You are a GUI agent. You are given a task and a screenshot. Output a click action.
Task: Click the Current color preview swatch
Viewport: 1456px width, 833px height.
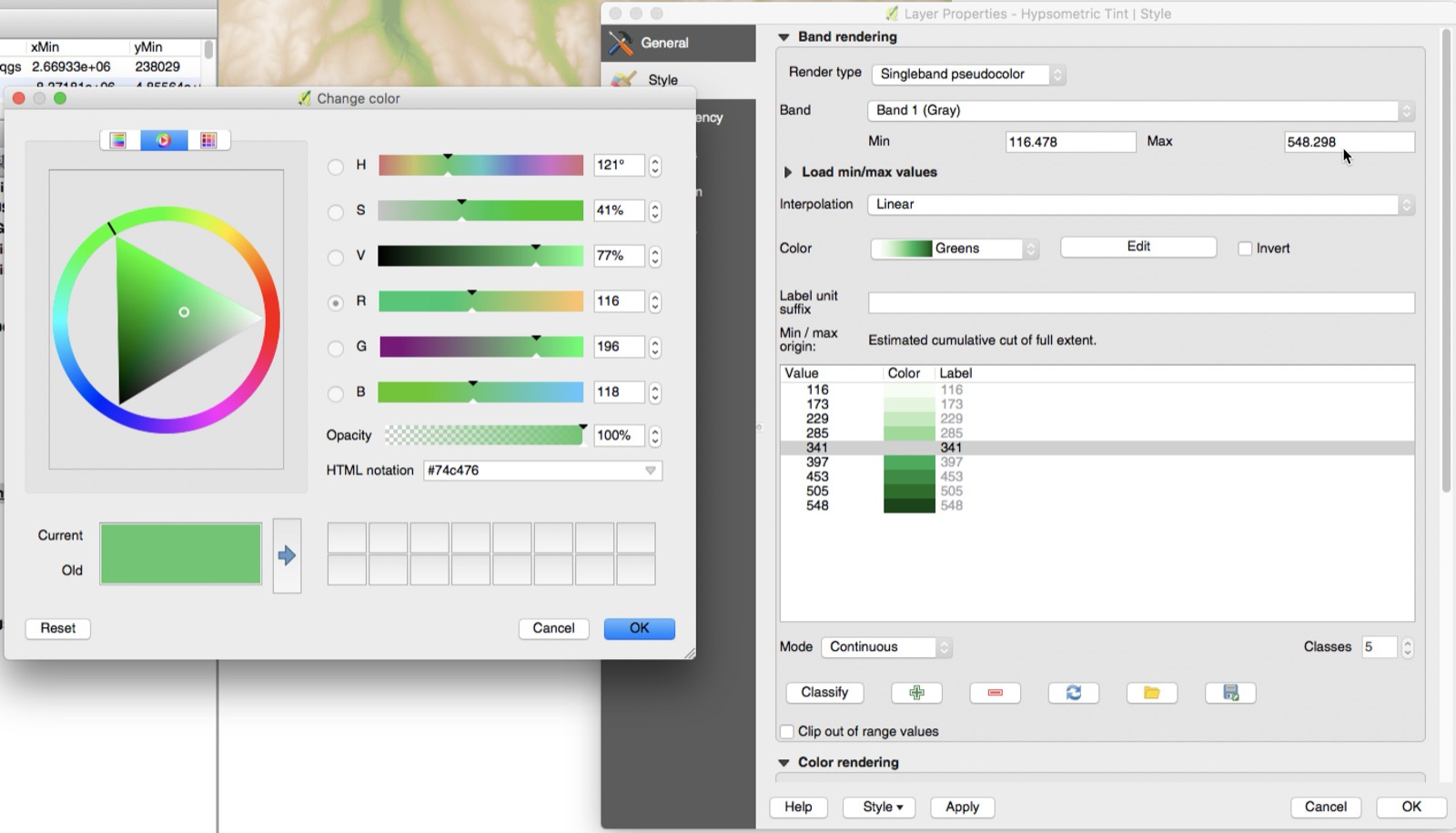point(180,538)
